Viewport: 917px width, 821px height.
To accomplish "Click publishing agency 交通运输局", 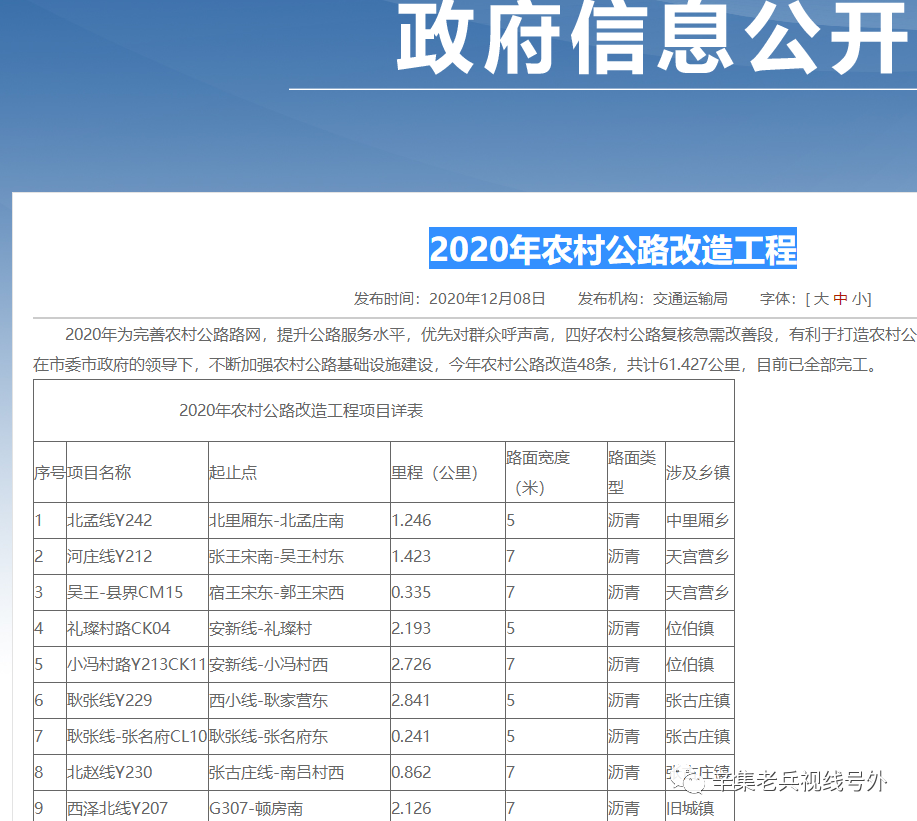I will tap(690, 299).
